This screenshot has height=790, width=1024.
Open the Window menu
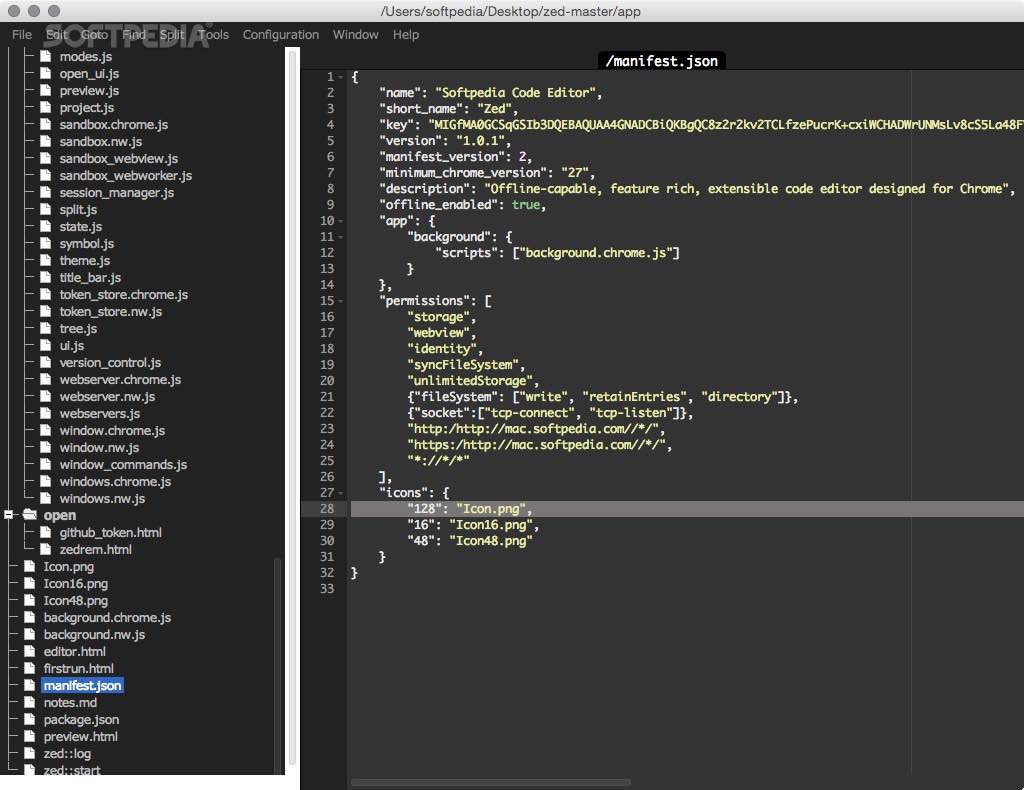pos(355,35)
